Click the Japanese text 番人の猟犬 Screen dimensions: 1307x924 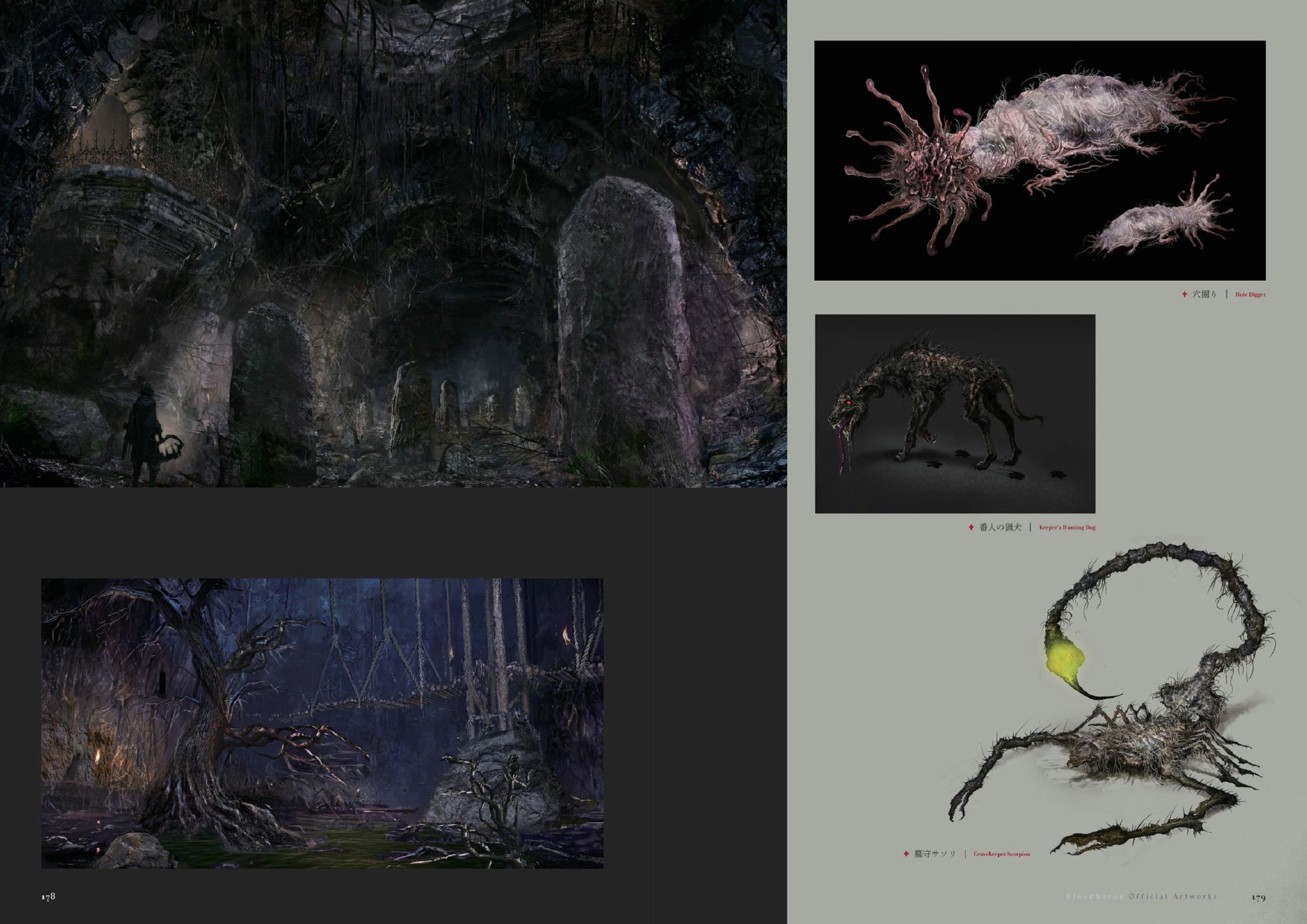[x=1000, y=528]
